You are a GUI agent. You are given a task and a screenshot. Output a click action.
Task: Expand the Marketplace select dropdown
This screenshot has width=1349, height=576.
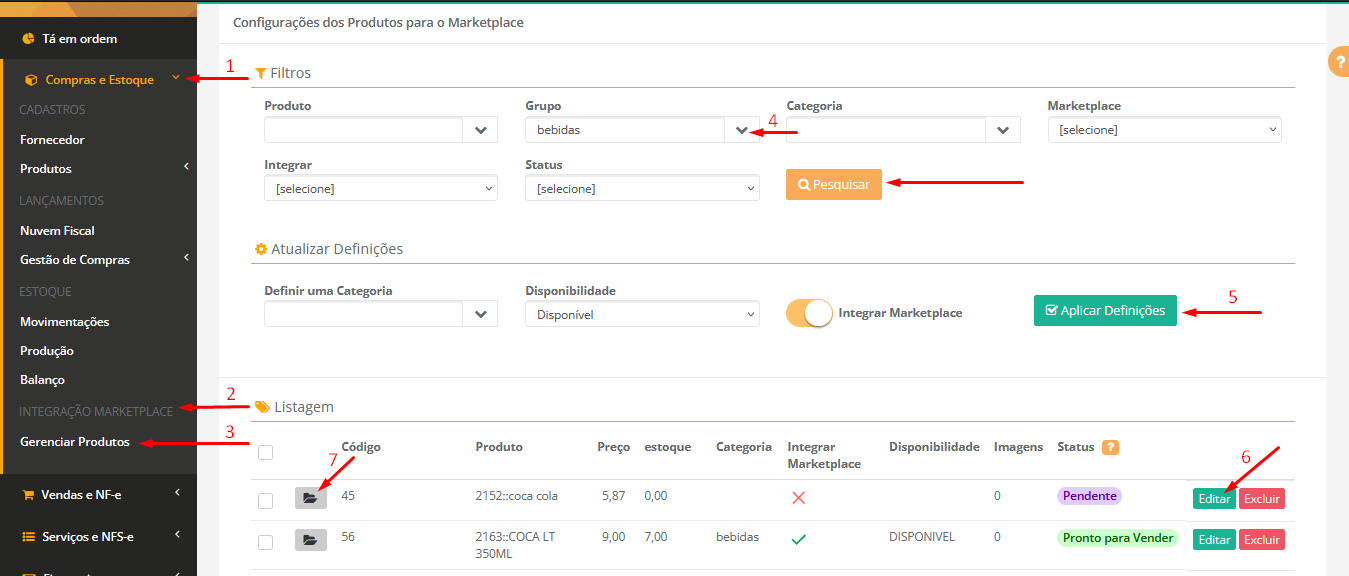point(1164,130)
